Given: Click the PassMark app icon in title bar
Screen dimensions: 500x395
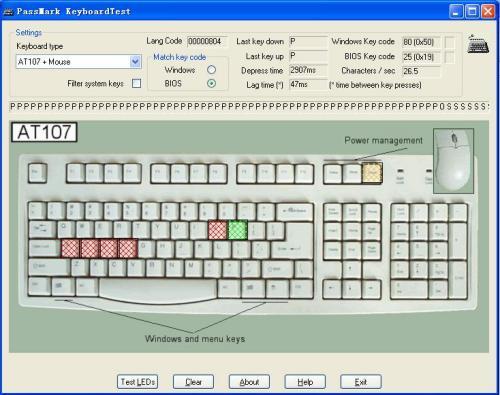Looking at the screenshot, I should tap(8, 11).
